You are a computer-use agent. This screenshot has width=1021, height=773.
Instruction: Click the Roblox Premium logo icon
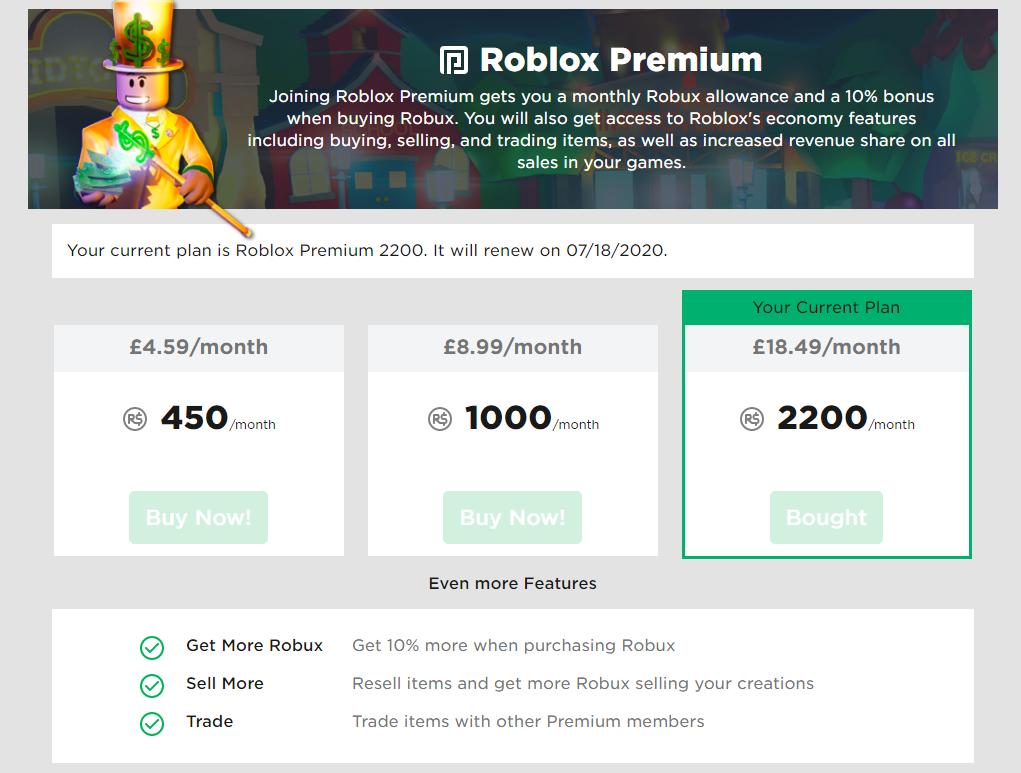[x=454, y=61]
